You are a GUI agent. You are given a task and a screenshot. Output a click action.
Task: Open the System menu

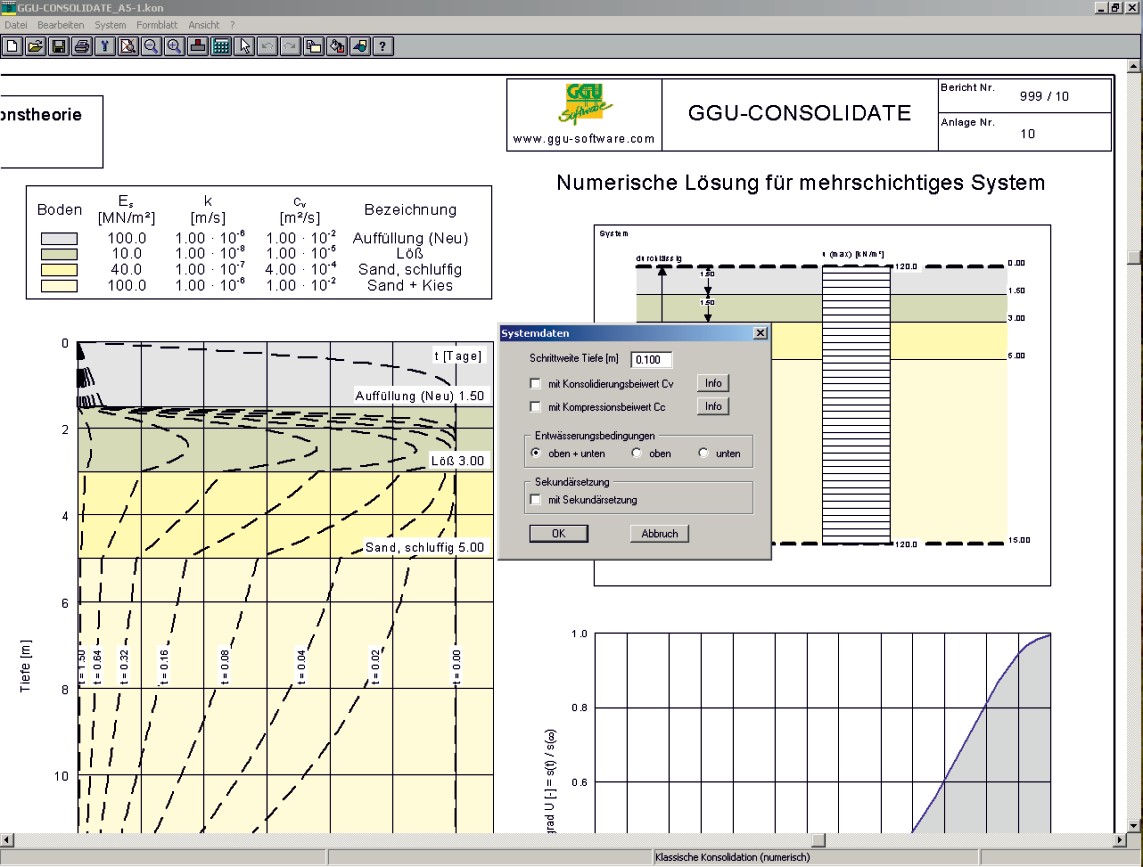click(110, 25)
